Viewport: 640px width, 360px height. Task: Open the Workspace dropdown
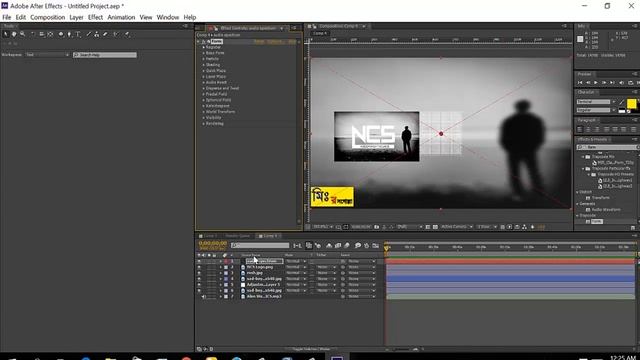[x=47, y=55]
